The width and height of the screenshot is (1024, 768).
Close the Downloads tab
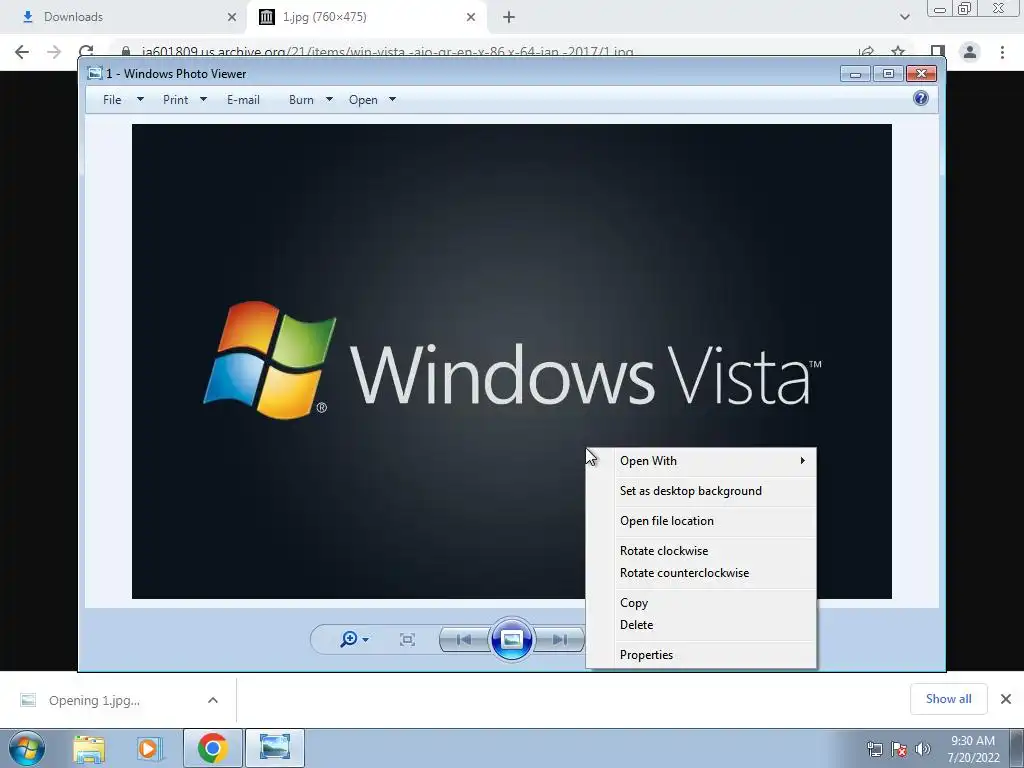tap(232, 17)
